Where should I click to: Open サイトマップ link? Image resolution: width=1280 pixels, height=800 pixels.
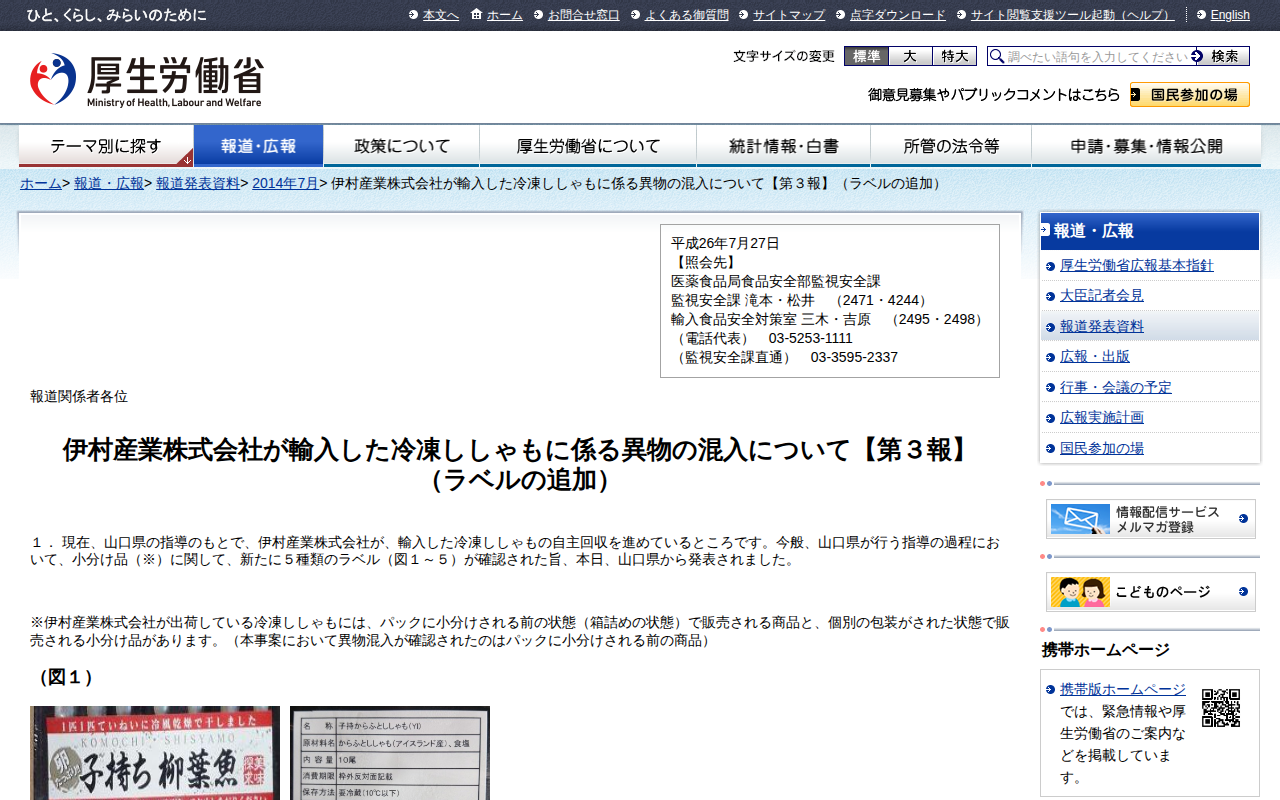(x=789, y=15)
